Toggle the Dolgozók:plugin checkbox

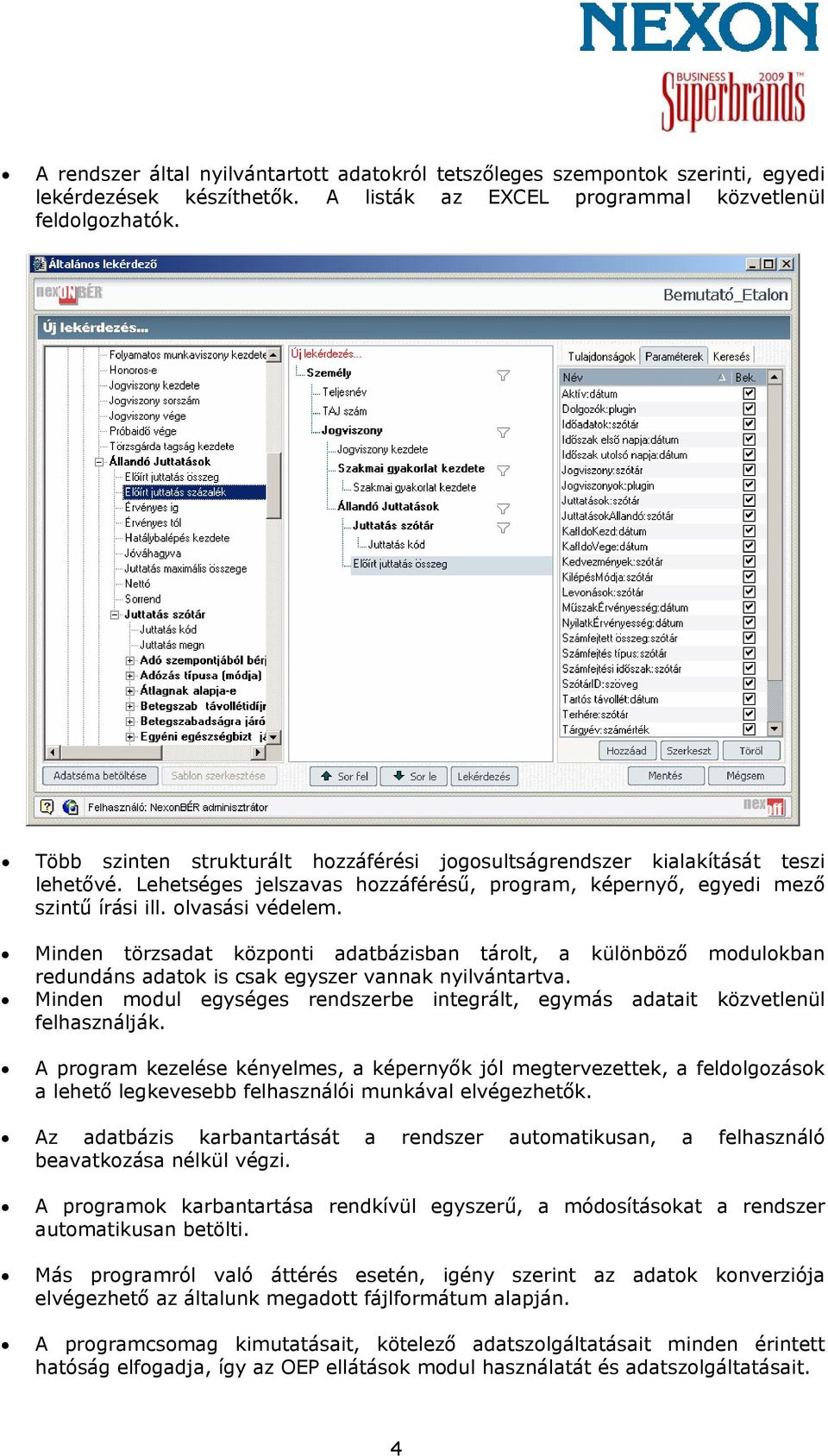tap(749, 409)
